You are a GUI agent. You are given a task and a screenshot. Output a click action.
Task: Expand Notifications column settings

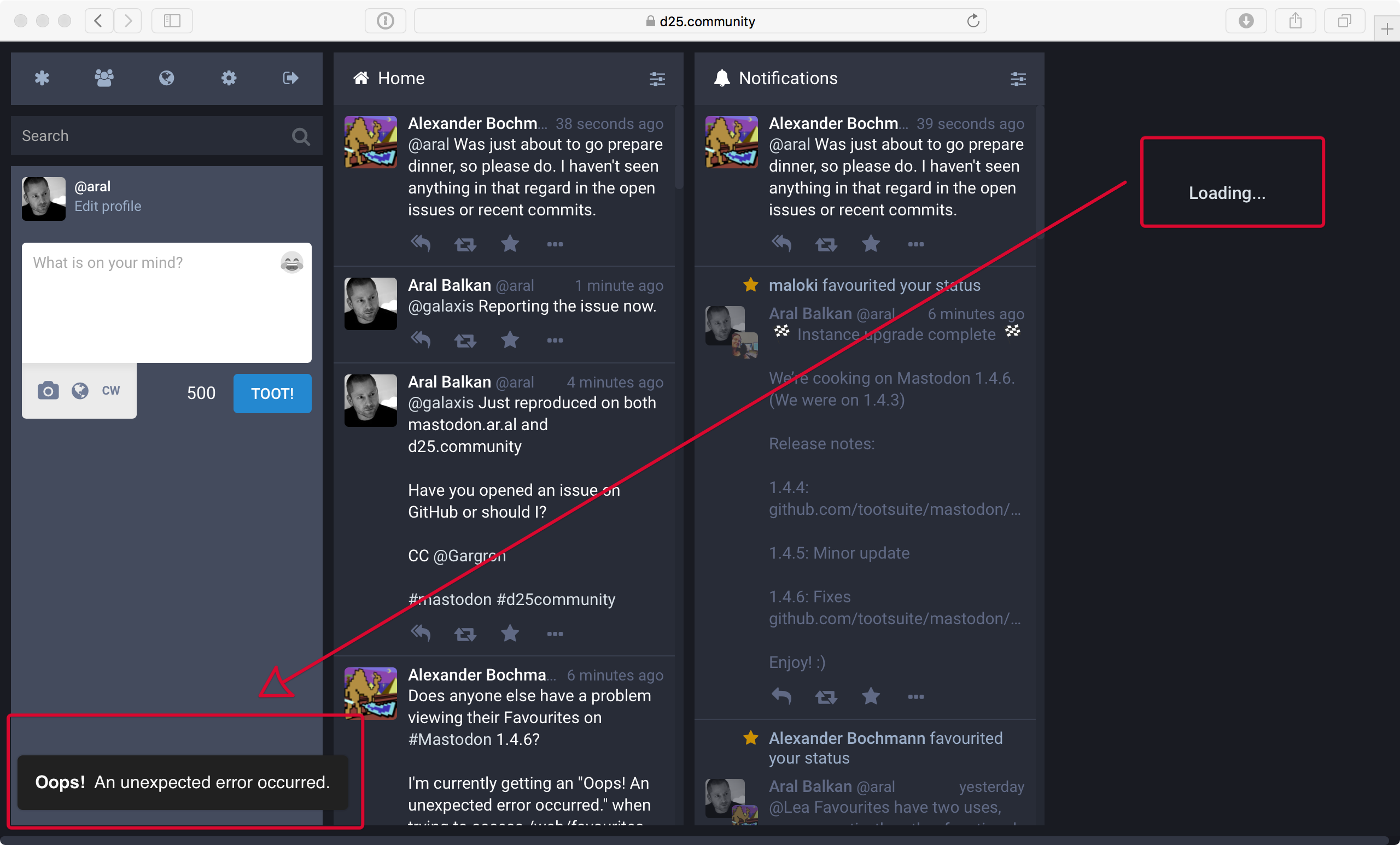[1018, 79]
